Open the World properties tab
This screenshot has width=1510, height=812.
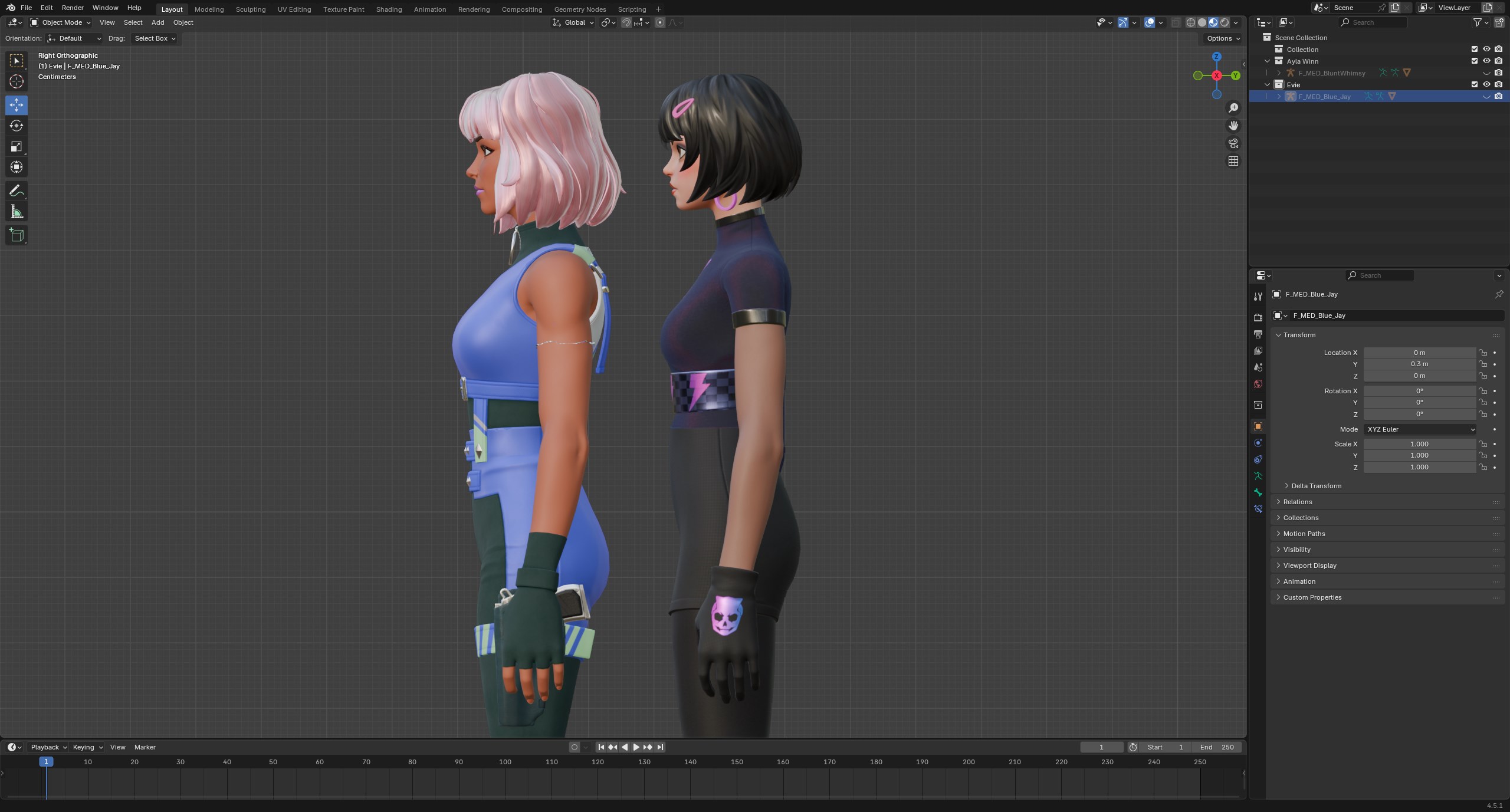coord(1258,383)
